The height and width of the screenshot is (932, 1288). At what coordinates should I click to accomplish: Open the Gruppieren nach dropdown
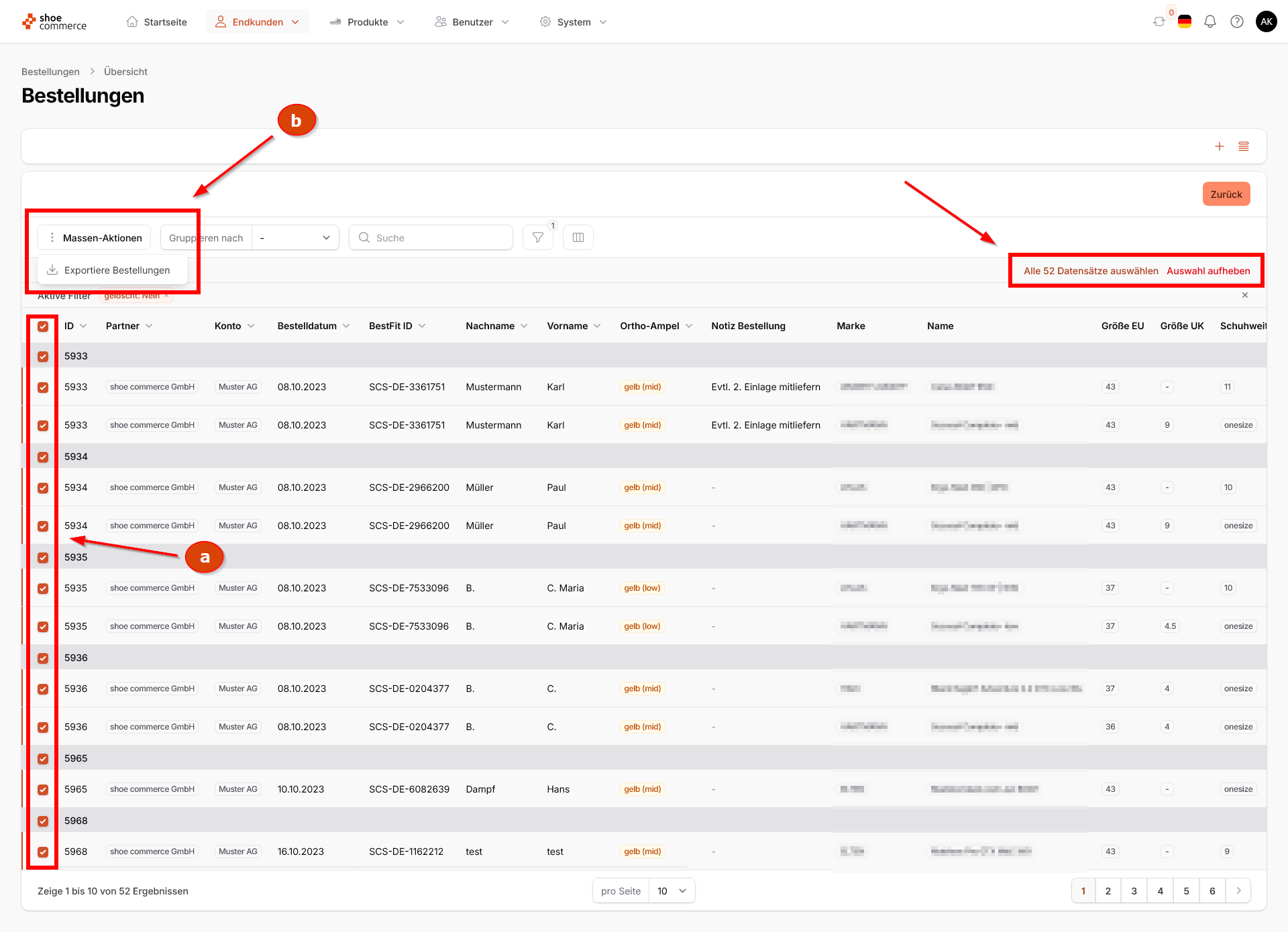coord(295,238)
